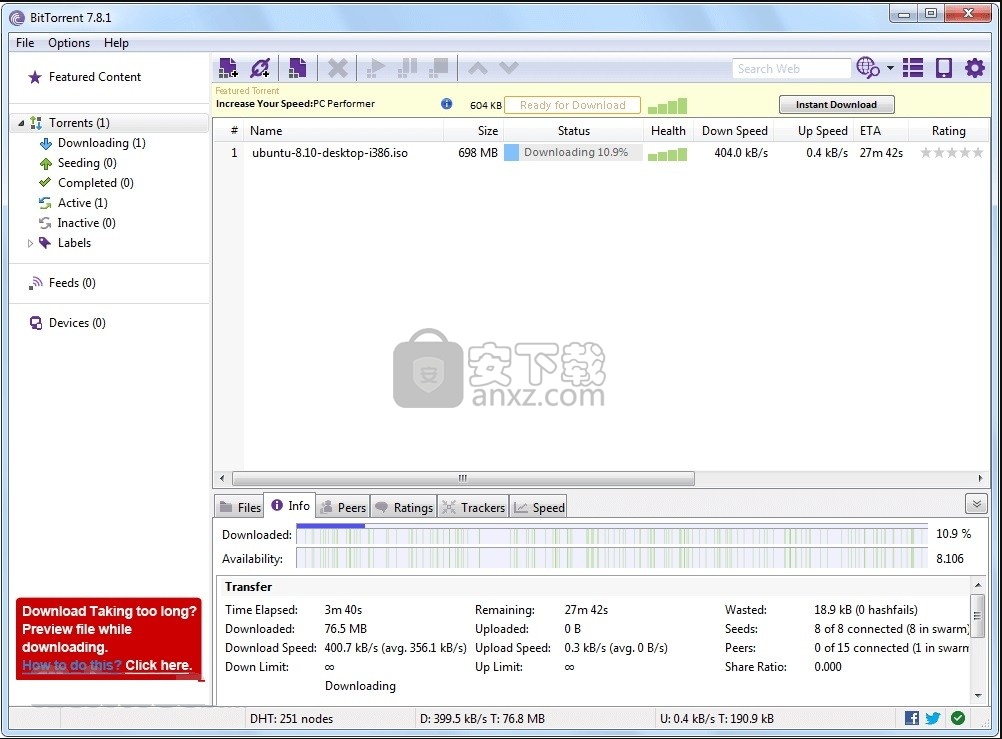1002x739 pixels.
Task: Click the remote device icon in toolbar
Action: [x=944, y=68]
